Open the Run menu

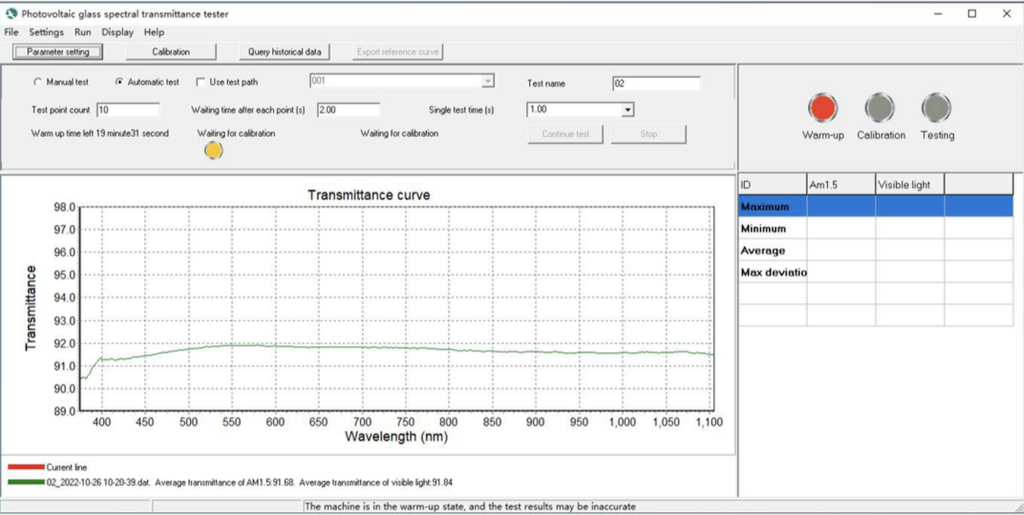click(x=83, y=32)
